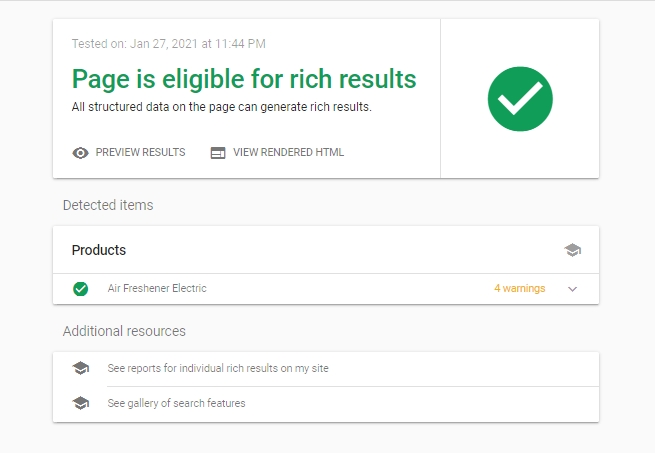The image size is (655, 453).
Task: Click the graduation cap beside See reports
Action: coord(81,368)
